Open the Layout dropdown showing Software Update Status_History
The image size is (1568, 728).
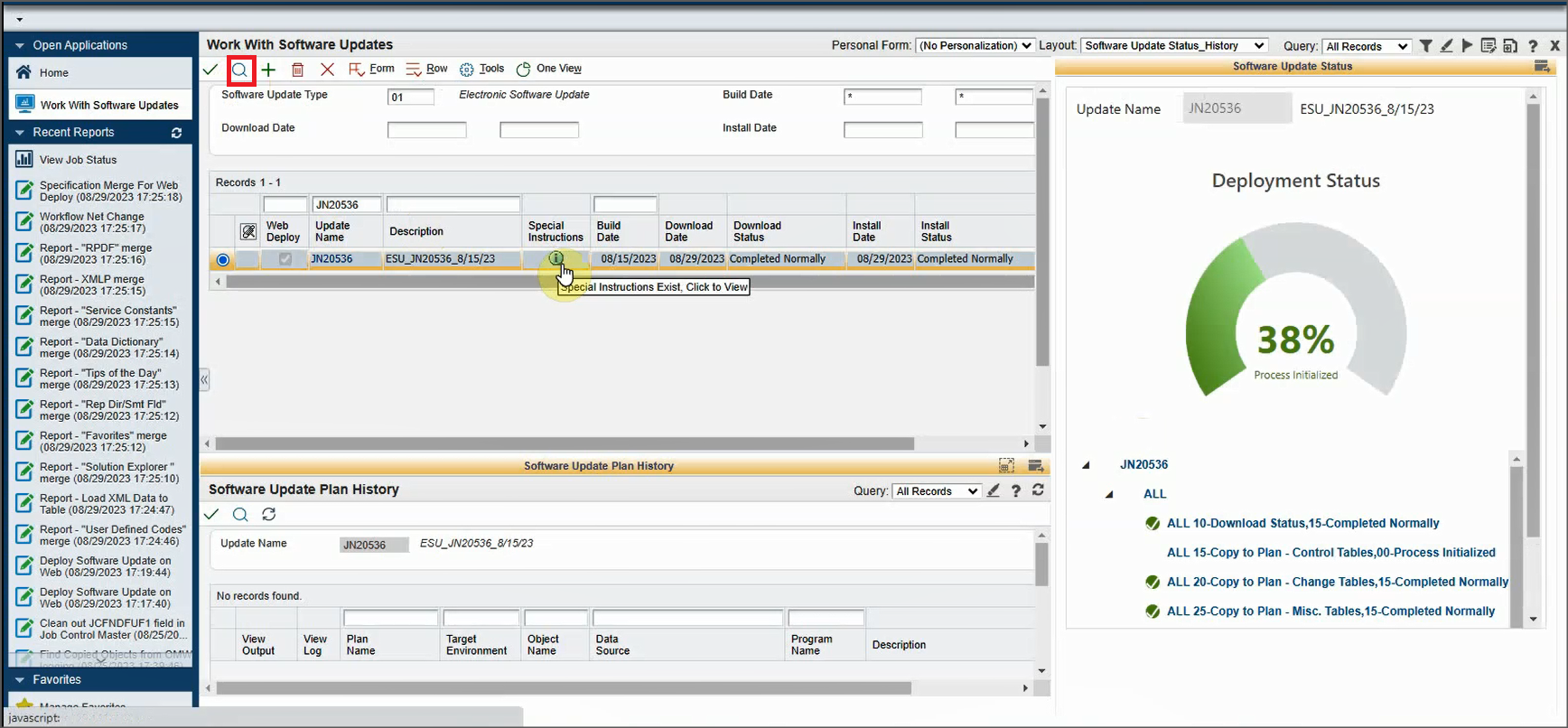1174,45
